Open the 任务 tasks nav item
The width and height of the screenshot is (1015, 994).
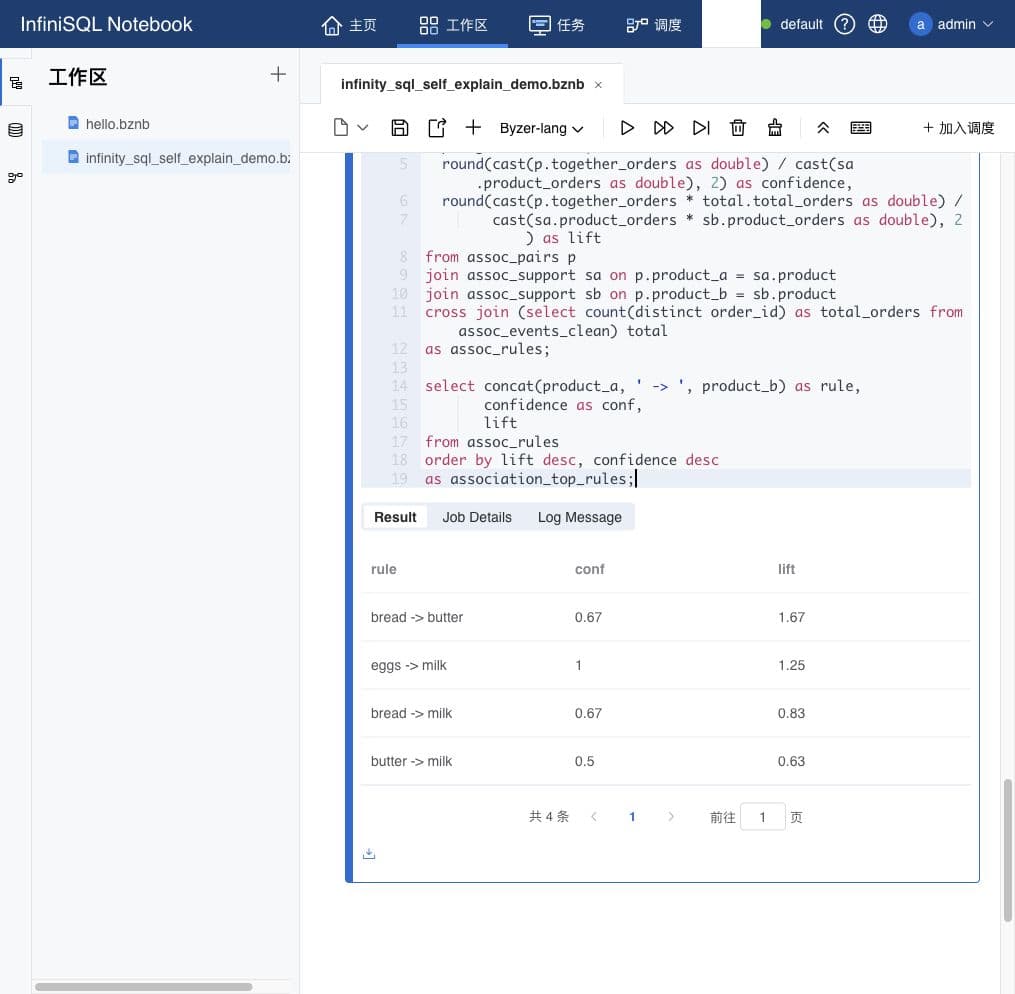click(556, 25)
